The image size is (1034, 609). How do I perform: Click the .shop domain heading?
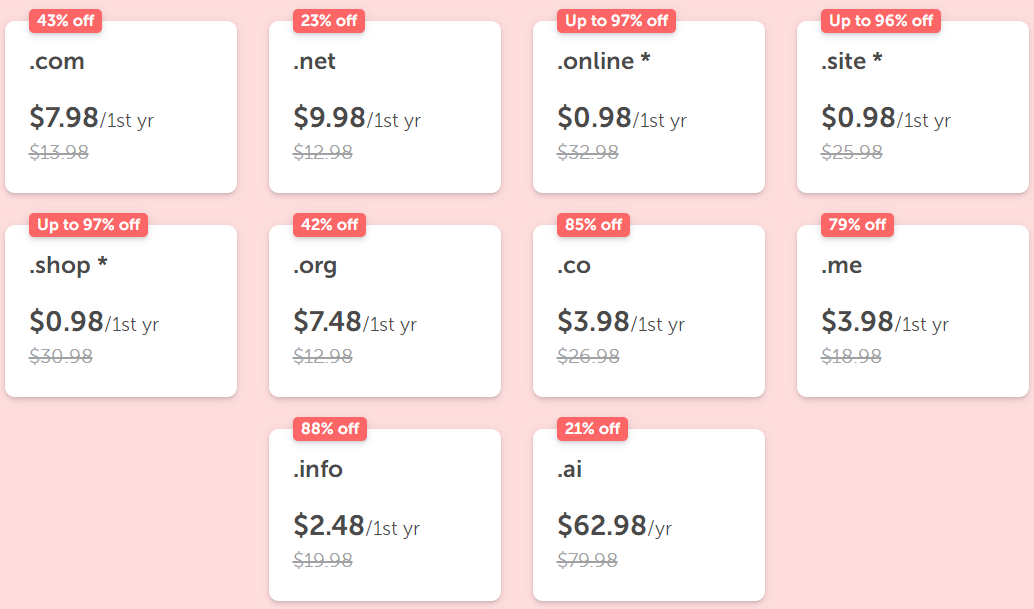click(x=68, y=266)
